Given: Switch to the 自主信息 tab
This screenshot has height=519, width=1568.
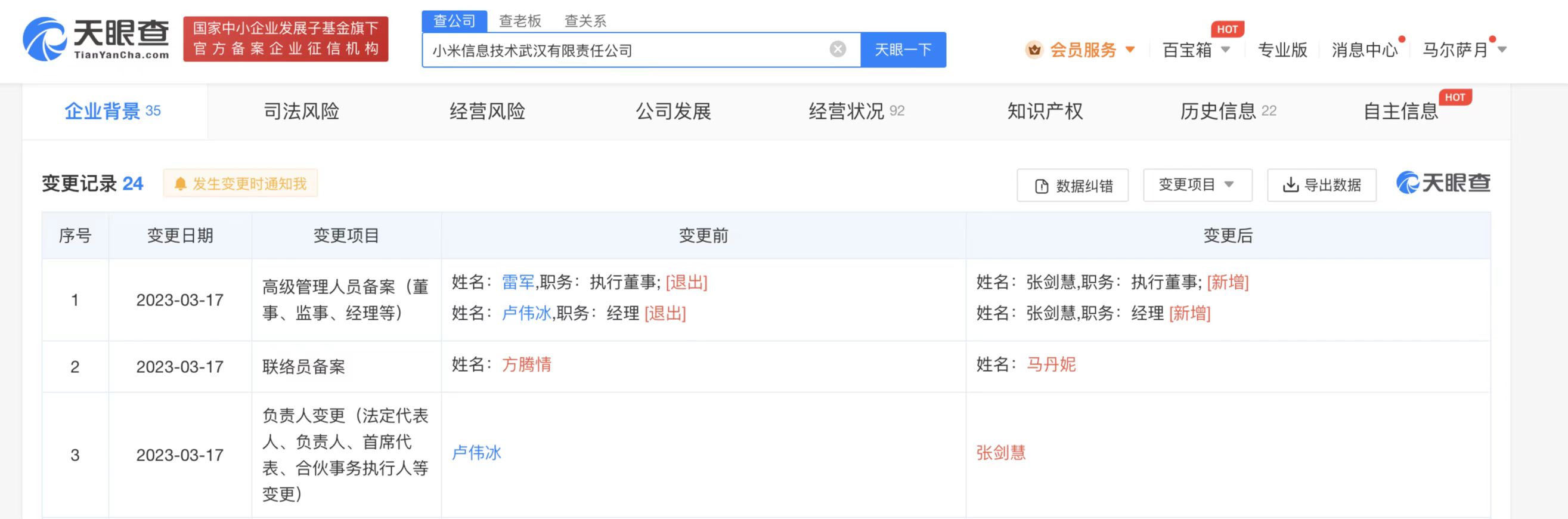Looking at the screenshot, I should [1400, 111].
